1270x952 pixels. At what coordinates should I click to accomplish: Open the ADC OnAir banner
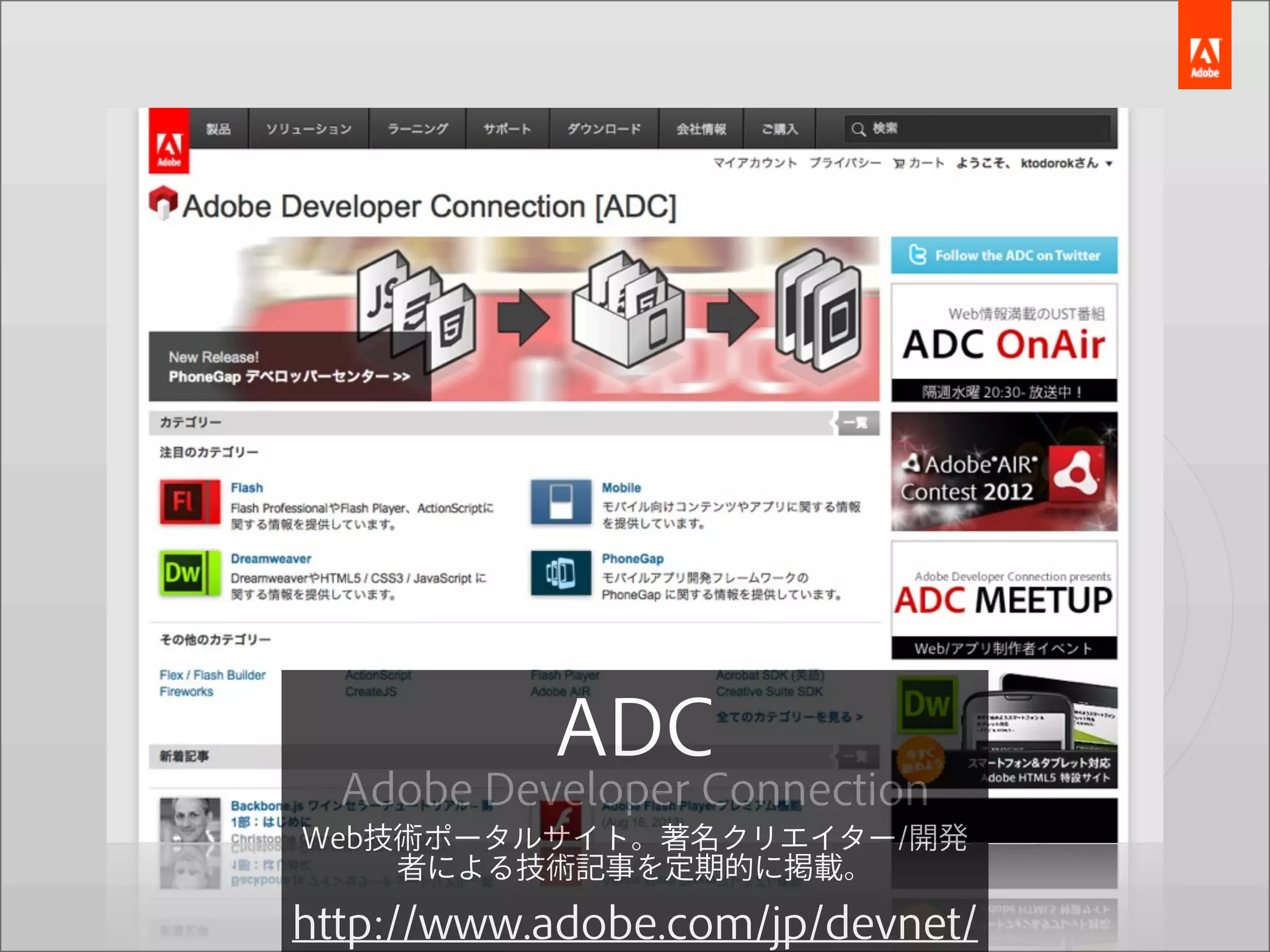[x=1004, y=343]
